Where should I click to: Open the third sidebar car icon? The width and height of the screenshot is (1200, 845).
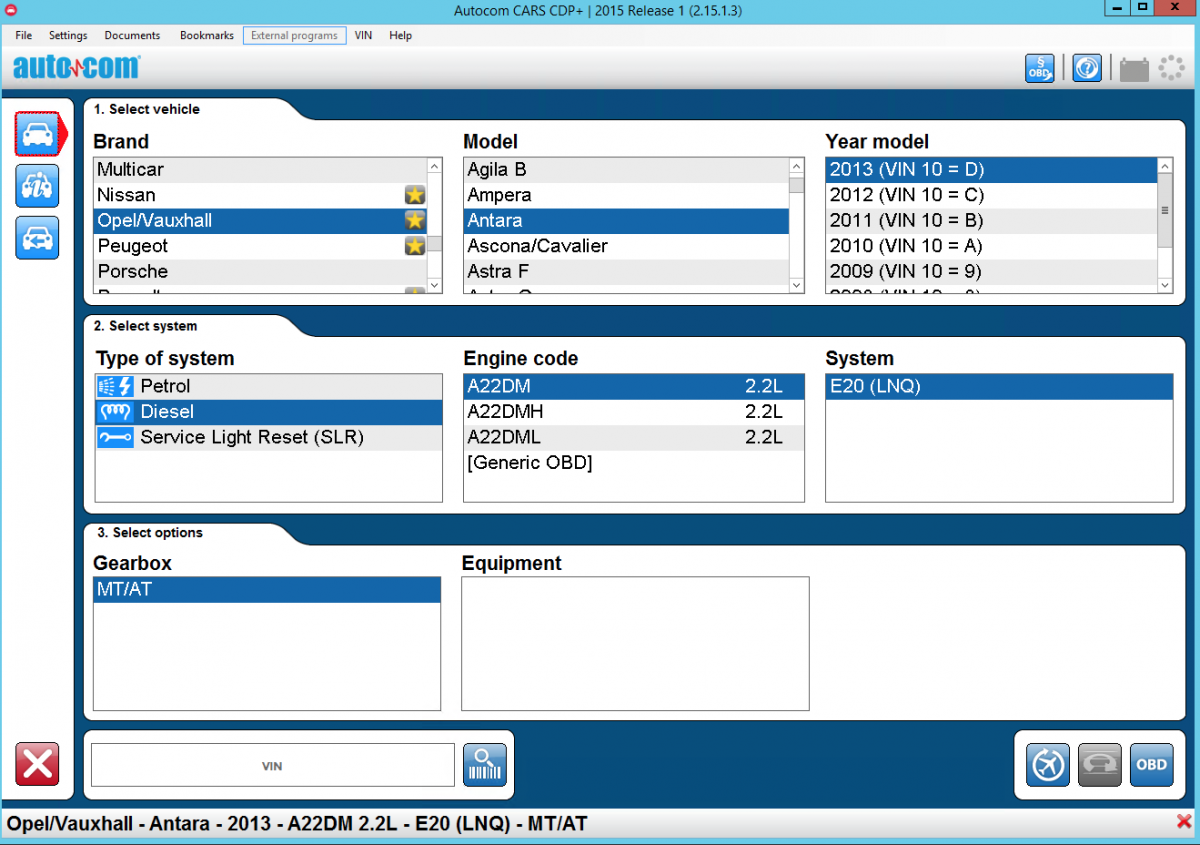click(x=37, y=238)
